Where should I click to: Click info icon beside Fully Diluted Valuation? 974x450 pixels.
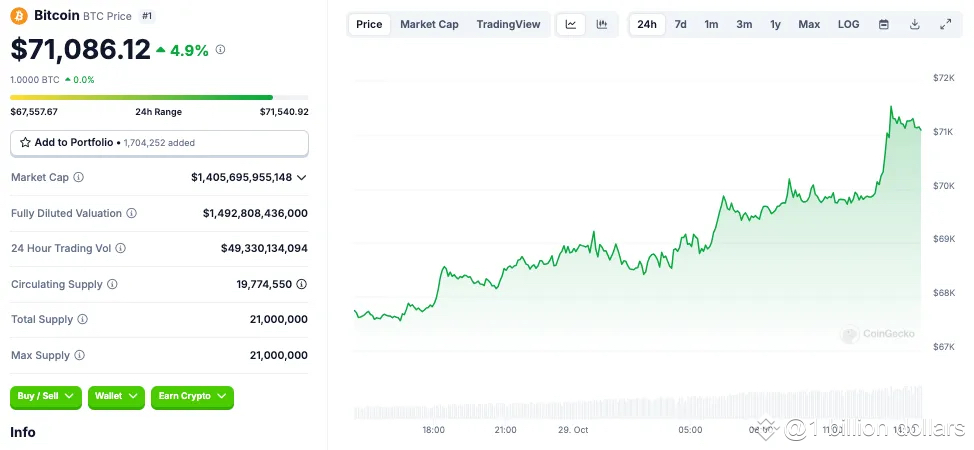[x=132, y=213]
